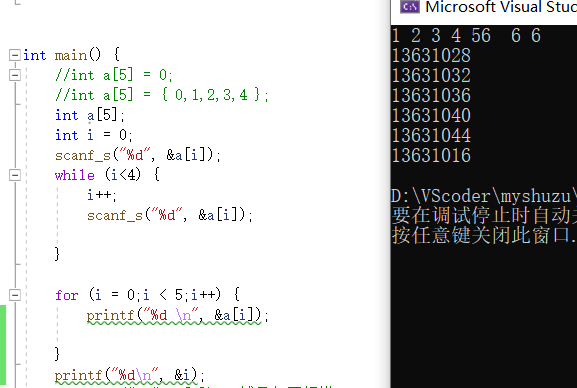Image resolution: width=577 pixels, height=388 pixels.
Task: Click console output 13631028
Action: (x=431, y=56)
